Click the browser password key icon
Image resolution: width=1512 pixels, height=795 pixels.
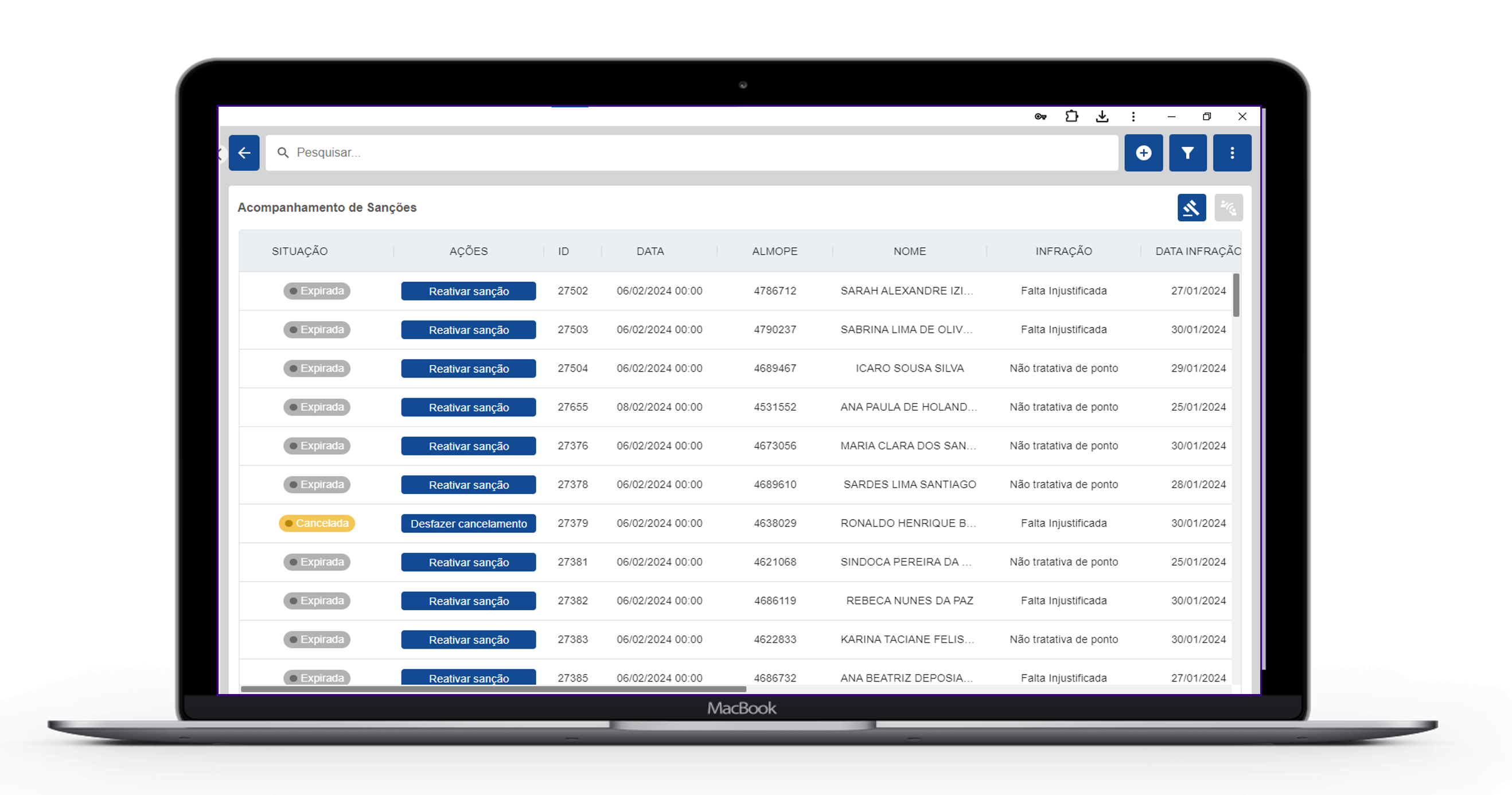coord(1040,116)
